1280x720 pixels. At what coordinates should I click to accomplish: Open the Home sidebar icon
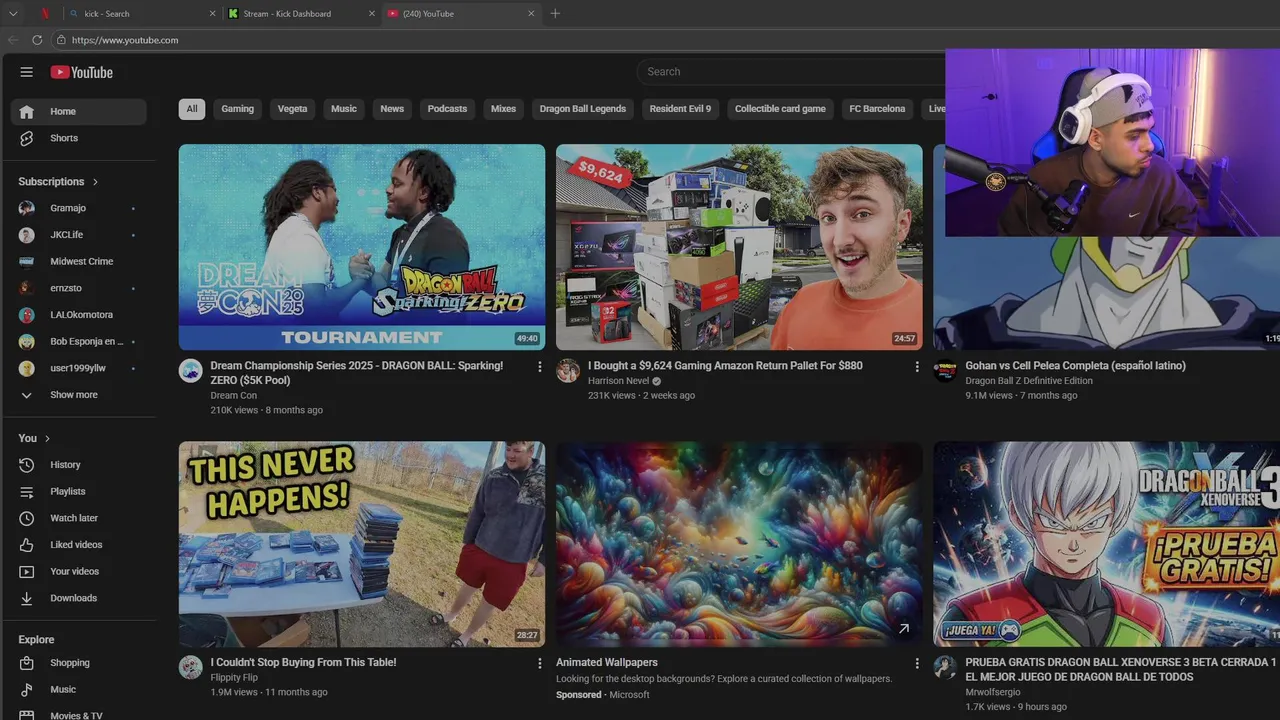click(x=27, y=111)
